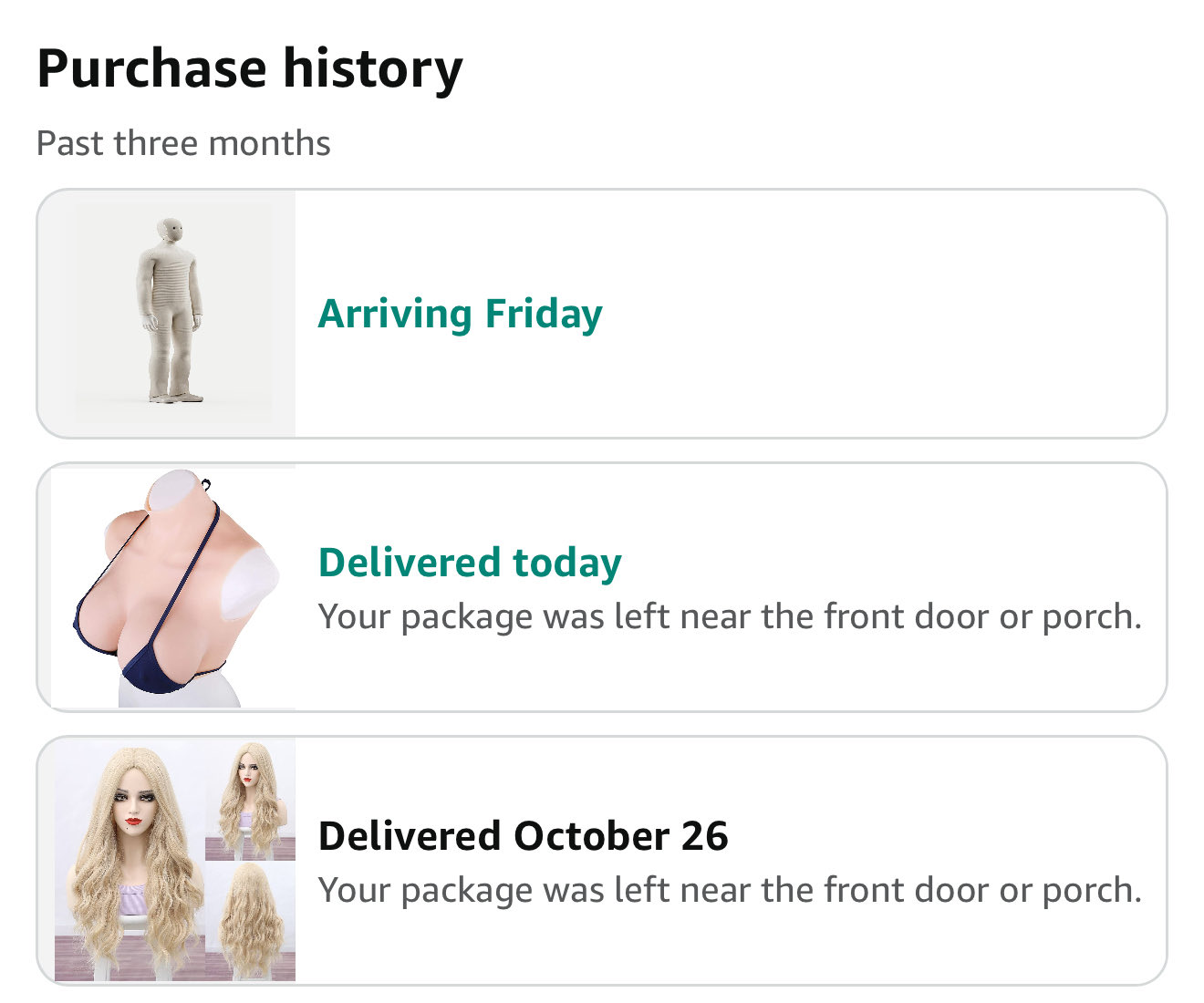1204x1003 pixels.
Task: Select front door note under Delivered today
Action: click(x=730, y=617)
